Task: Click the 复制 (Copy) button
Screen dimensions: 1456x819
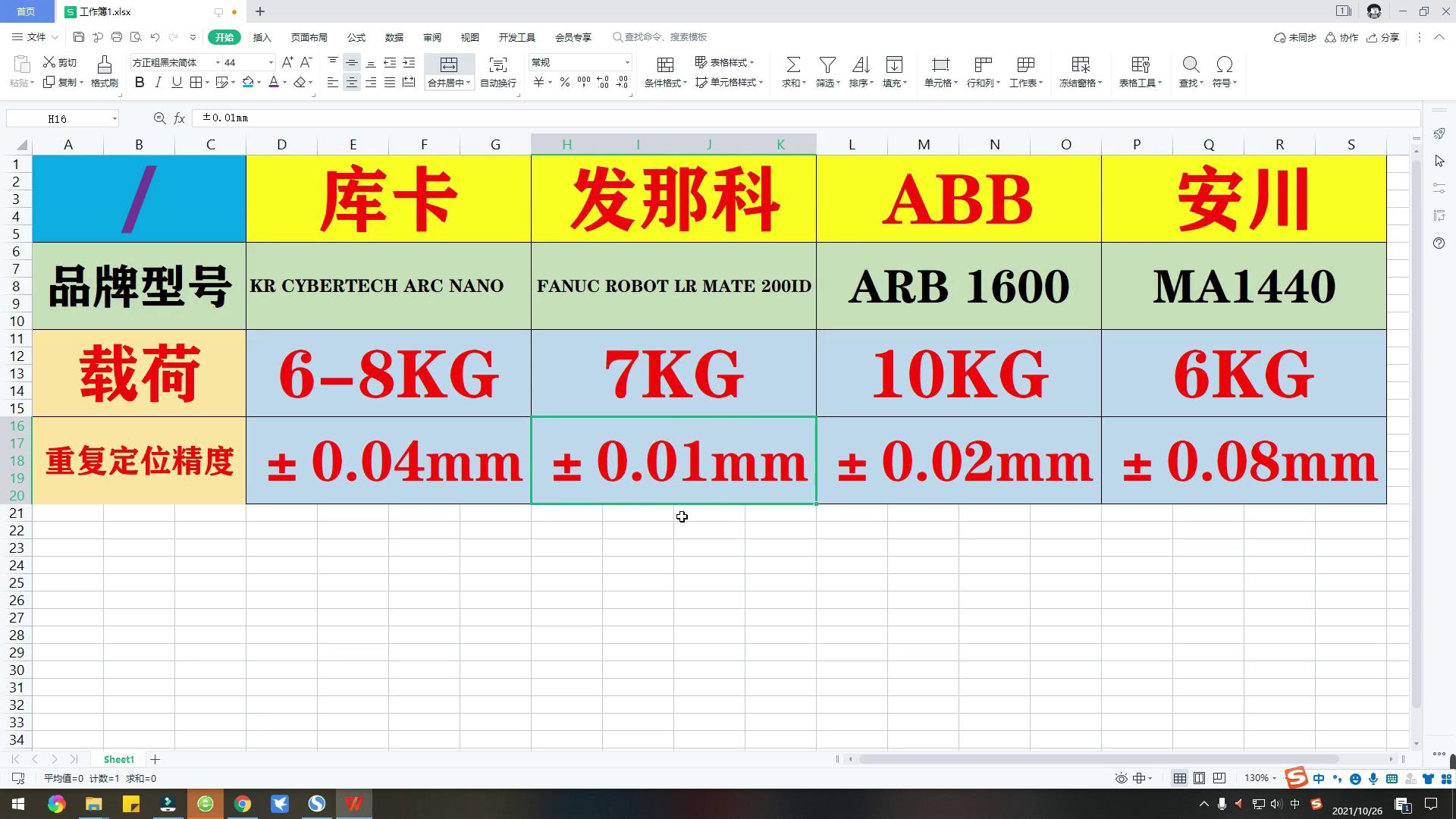Action: 63,82
